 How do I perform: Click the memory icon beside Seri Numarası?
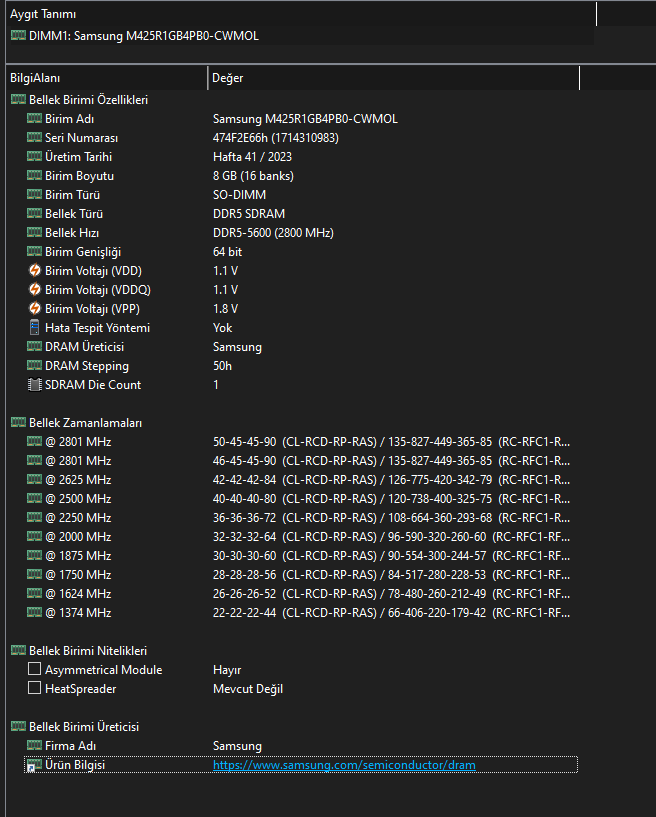[34, 137]
